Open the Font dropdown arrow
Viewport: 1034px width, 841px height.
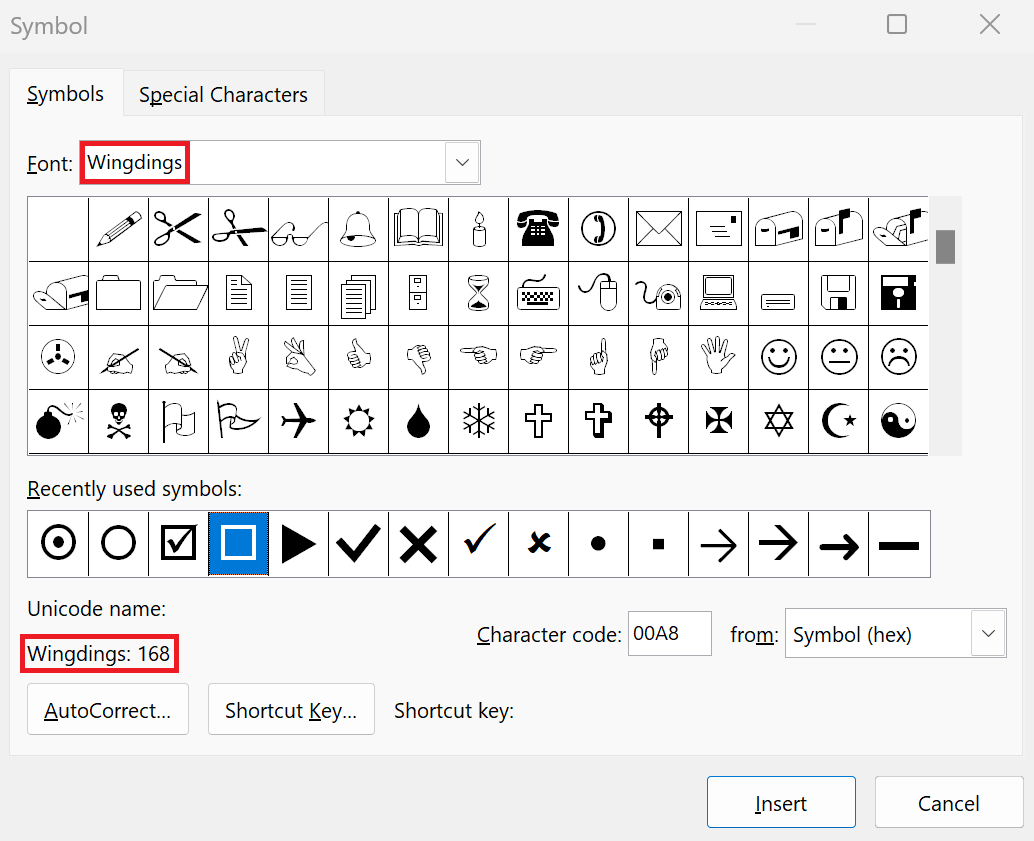[462, 162]
